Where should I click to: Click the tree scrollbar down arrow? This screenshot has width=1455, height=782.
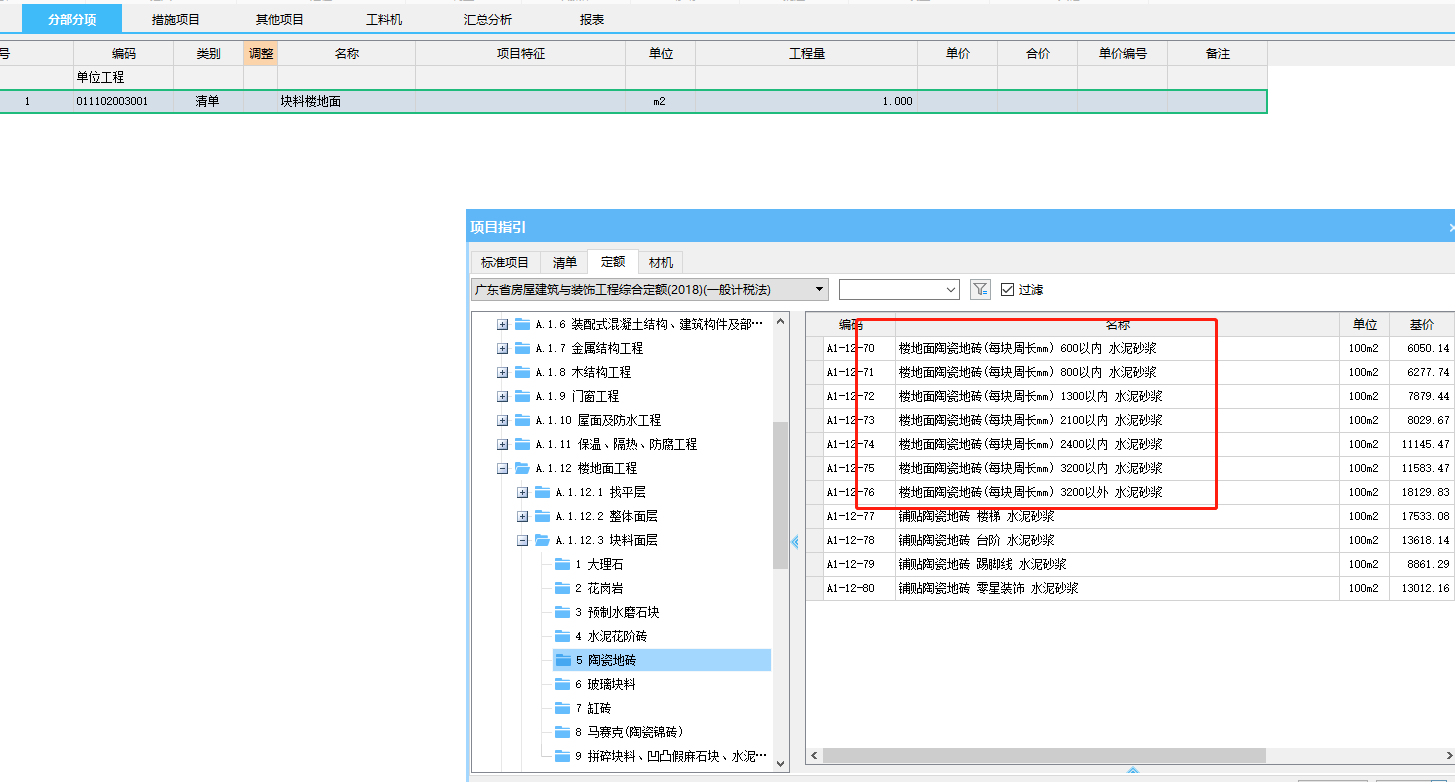[781, 763]
